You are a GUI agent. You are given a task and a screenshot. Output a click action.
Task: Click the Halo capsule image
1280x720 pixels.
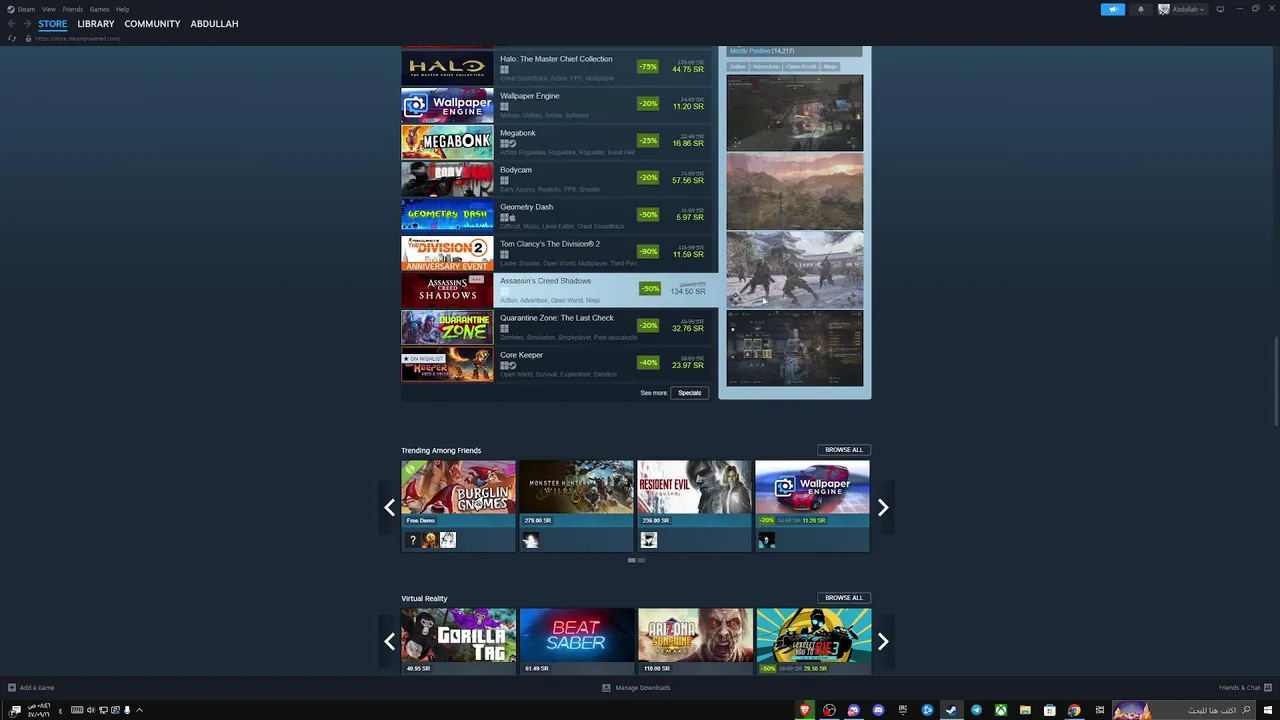coord(447,68)
